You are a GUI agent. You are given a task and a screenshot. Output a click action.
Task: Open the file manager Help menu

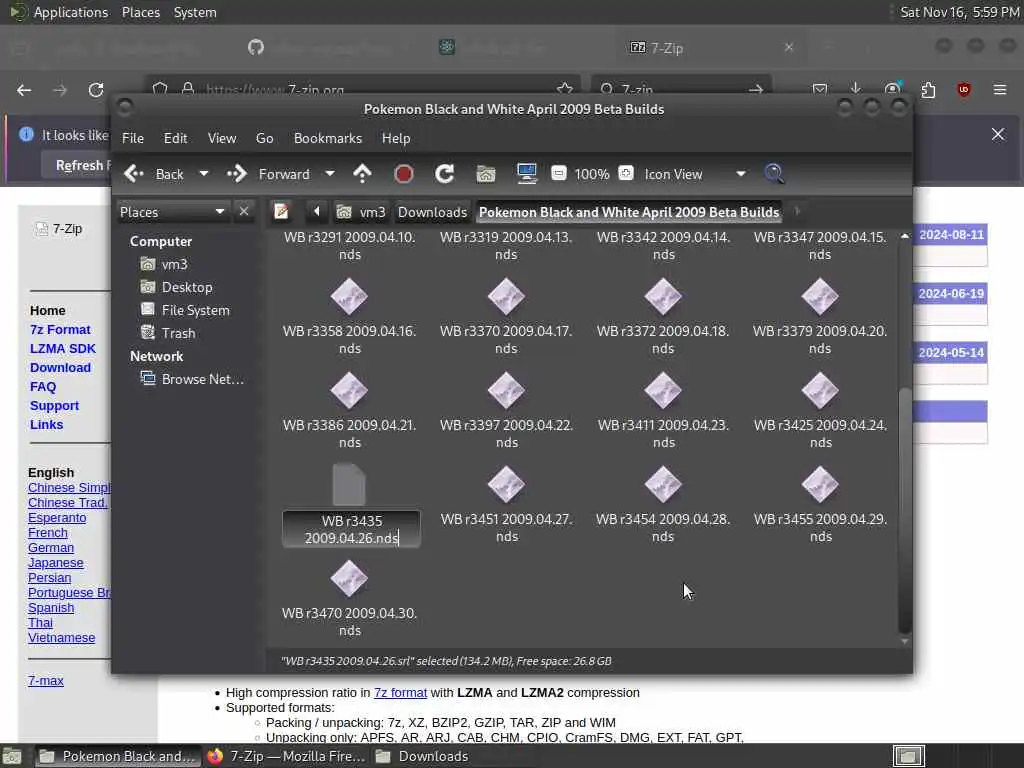[396, 138]
